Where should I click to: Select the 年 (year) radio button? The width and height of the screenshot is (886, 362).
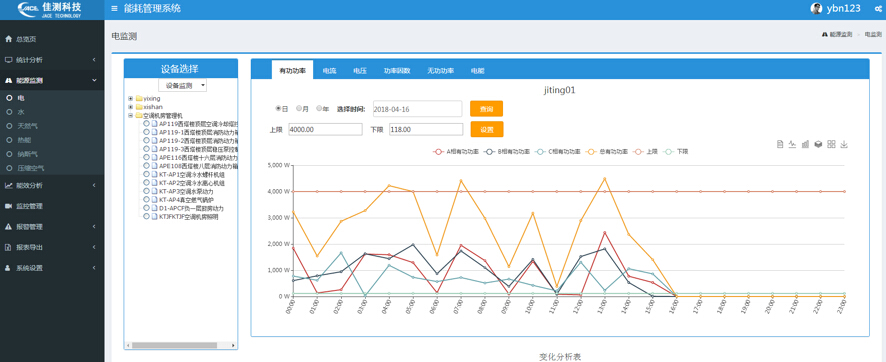(319, 108)
